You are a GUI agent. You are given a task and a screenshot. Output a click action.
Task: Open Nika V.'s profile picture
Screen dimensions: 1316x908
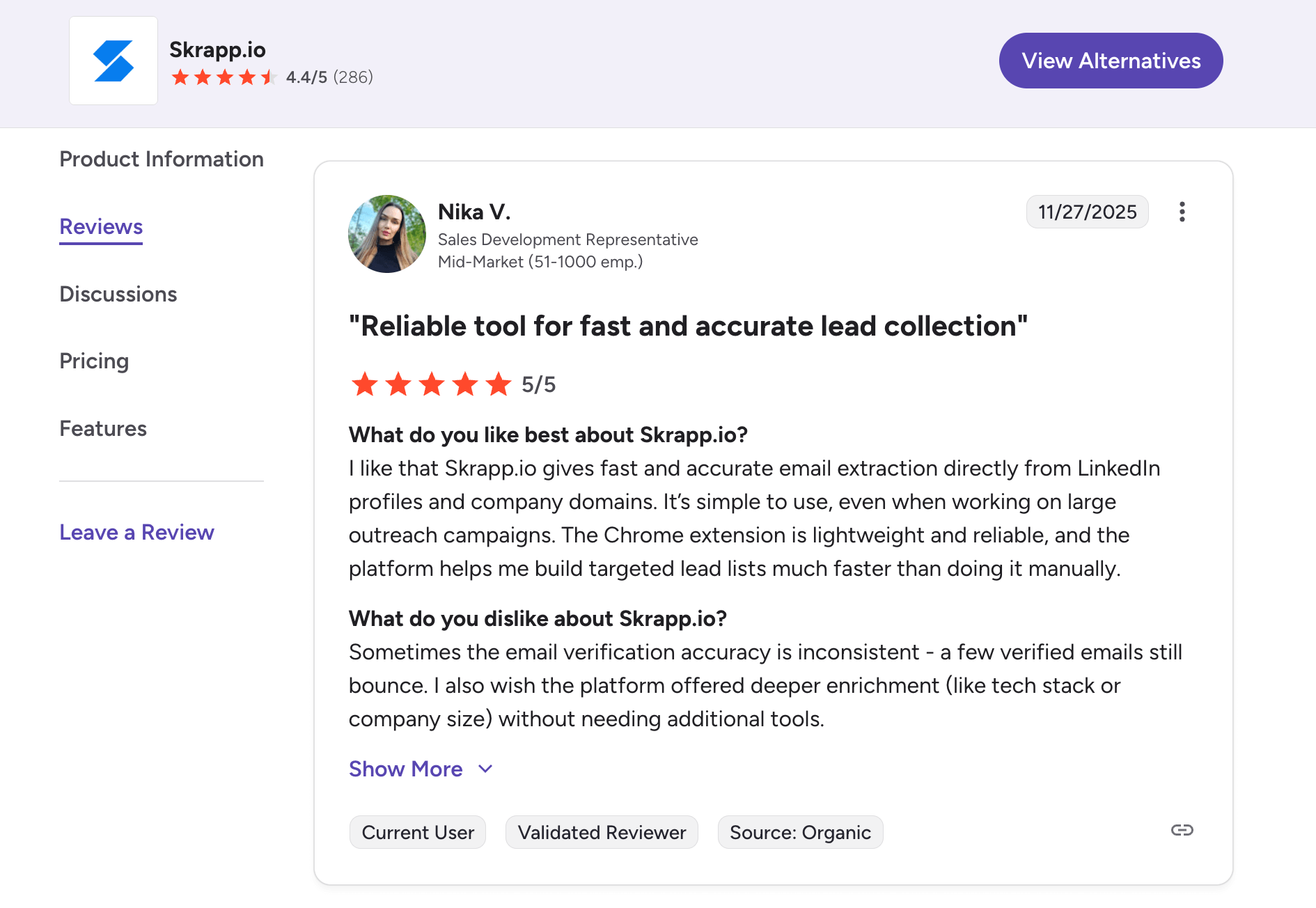click(x=387, y=234)
